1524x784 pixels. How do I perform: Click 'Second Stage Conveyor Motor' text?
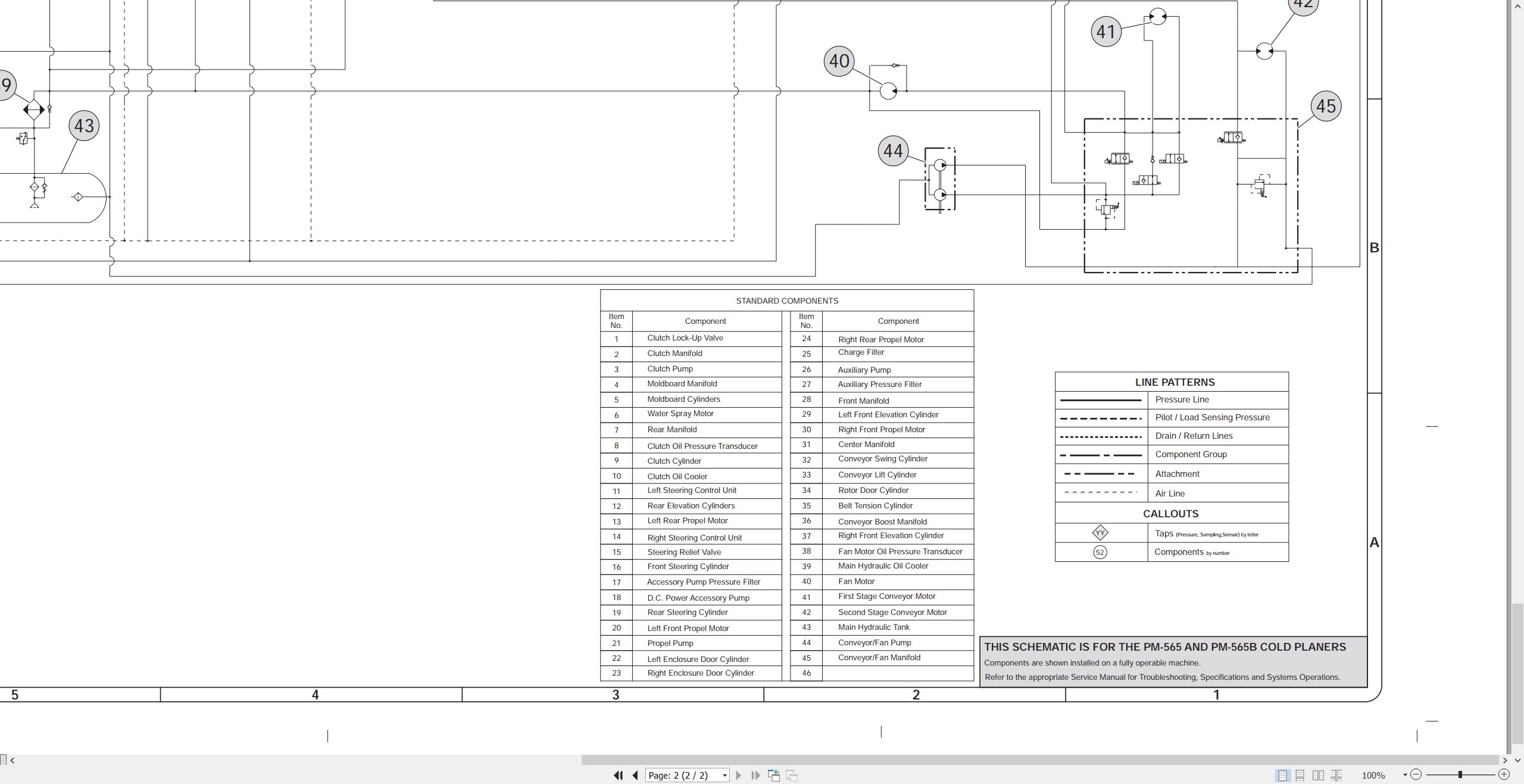tap(892, 612)
